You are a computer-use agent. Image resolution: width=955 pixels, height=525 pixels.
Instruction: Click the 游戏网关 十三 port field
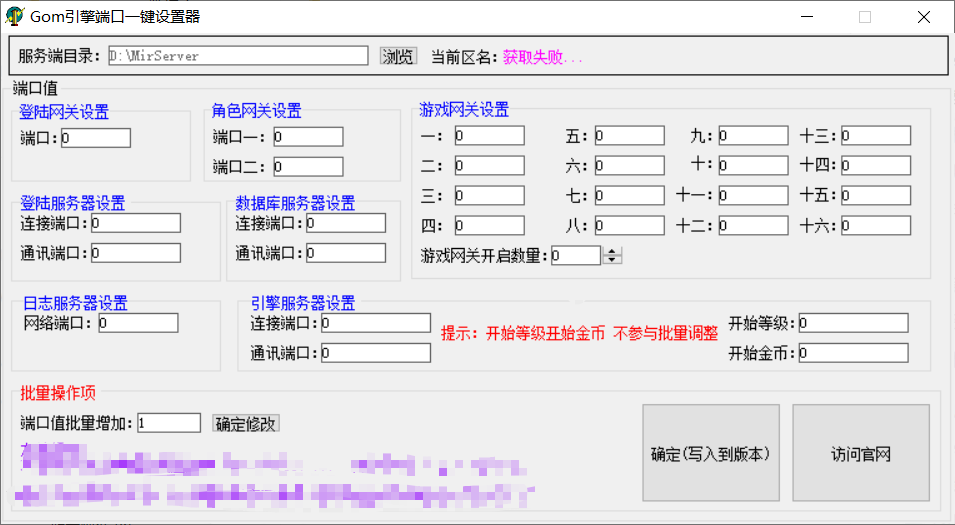coord(876,135)
